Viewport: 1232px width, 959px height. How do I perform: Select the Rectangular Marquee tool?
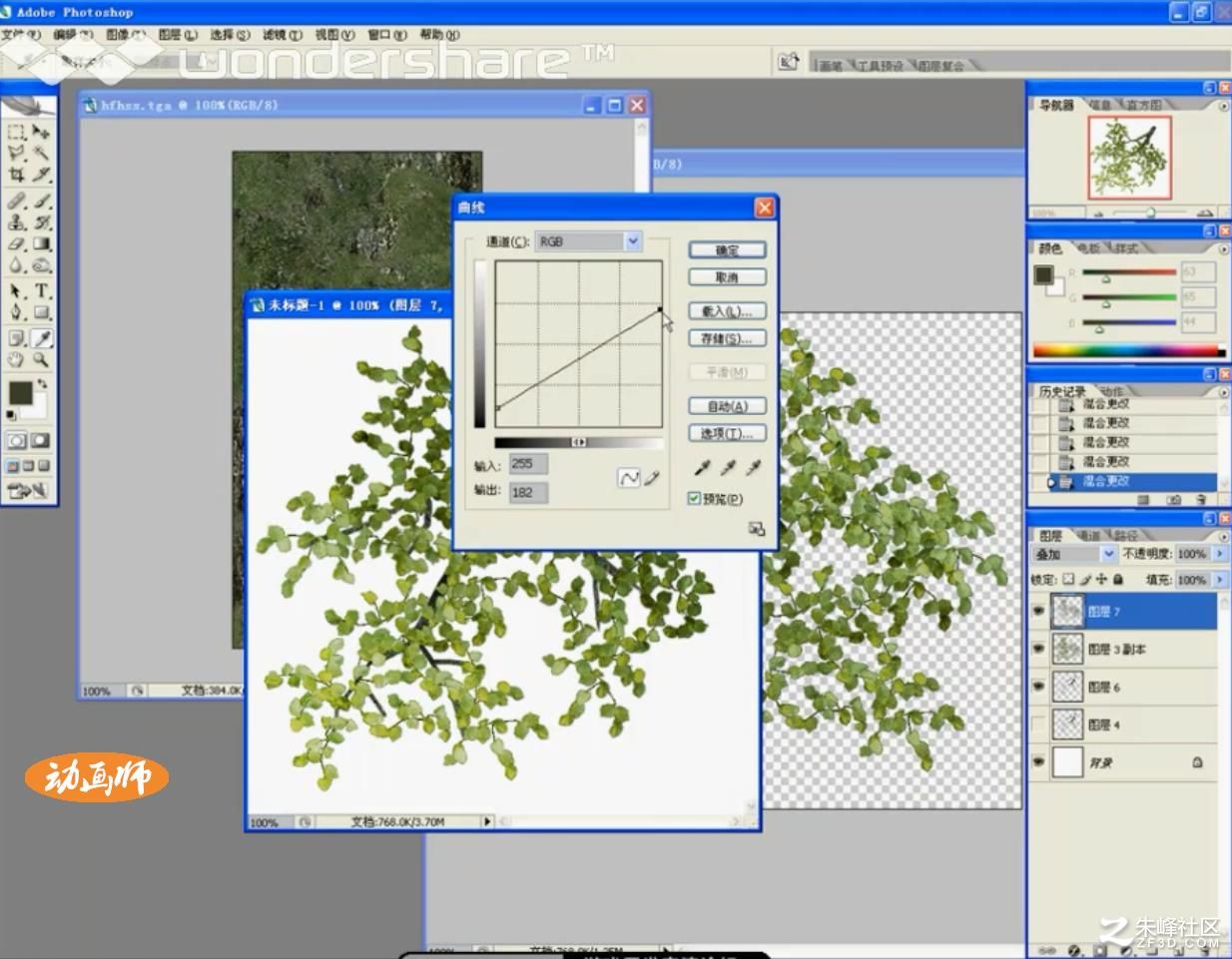[x=17, y=132]
